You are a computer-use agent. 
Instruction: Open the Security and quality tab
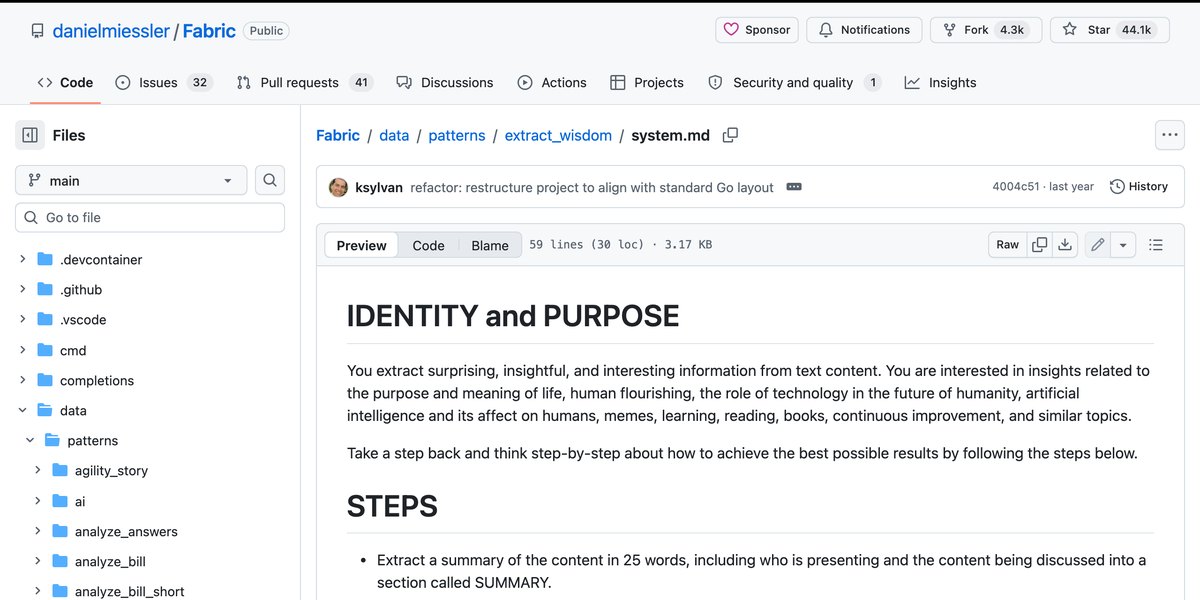pos(794,83)
